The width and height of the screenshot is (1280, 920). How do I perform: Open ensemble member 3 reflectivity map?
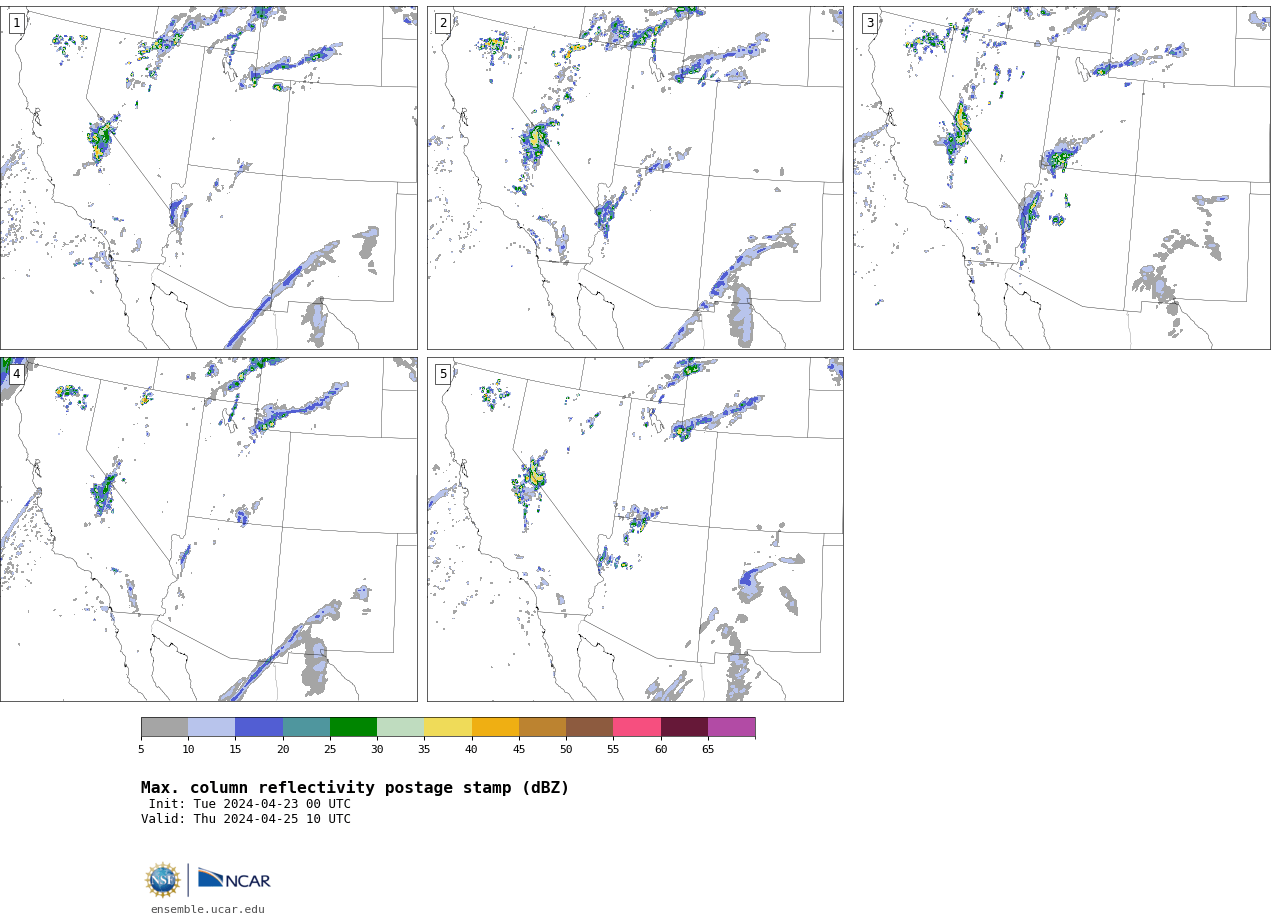tap(1062, 178)
